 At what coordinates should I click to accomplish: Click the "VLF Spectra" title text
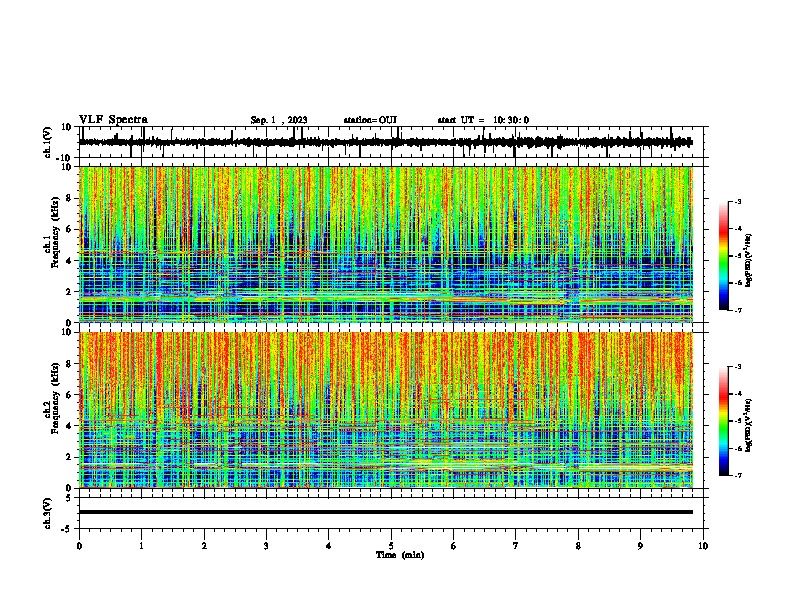click(x=113, y=120)
